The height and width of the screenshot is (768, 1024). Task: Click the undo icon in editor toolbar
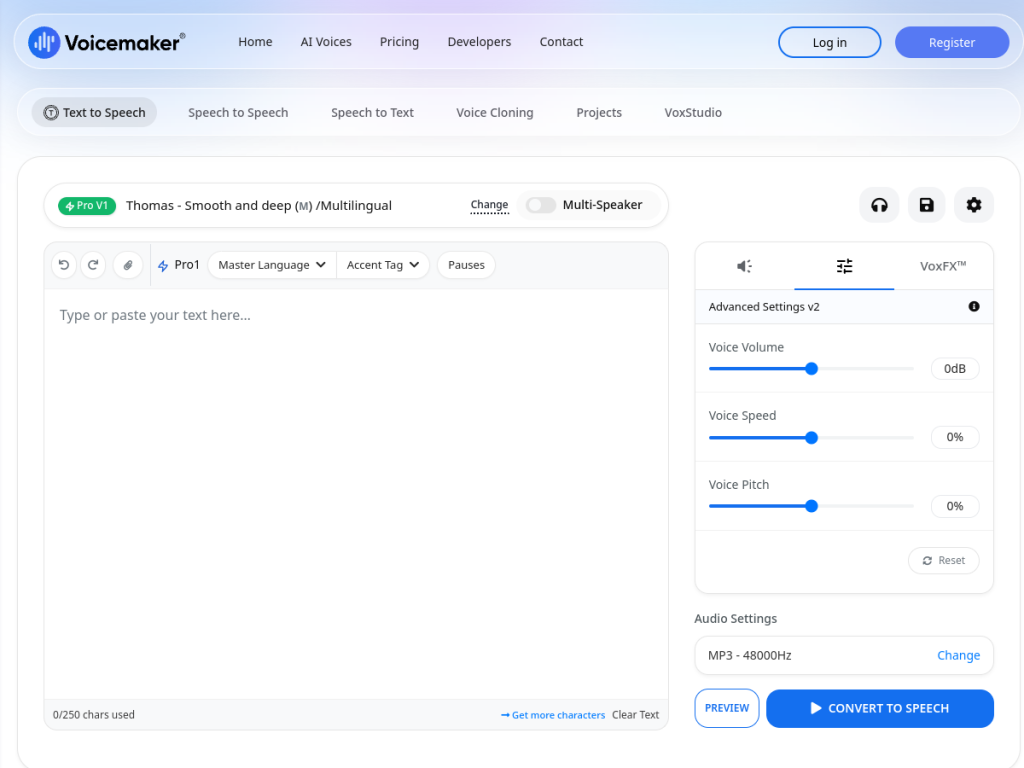click(64, 265)
